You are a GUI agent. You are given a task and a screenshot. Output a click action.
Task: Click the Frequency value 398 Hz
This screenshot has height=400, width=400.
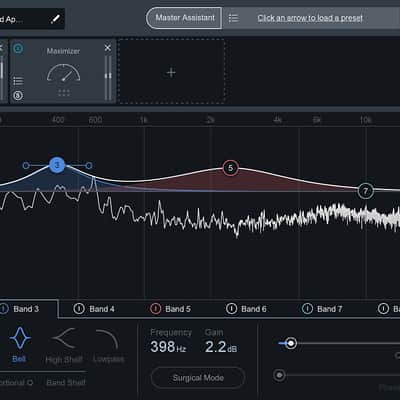tap(168, 347)
